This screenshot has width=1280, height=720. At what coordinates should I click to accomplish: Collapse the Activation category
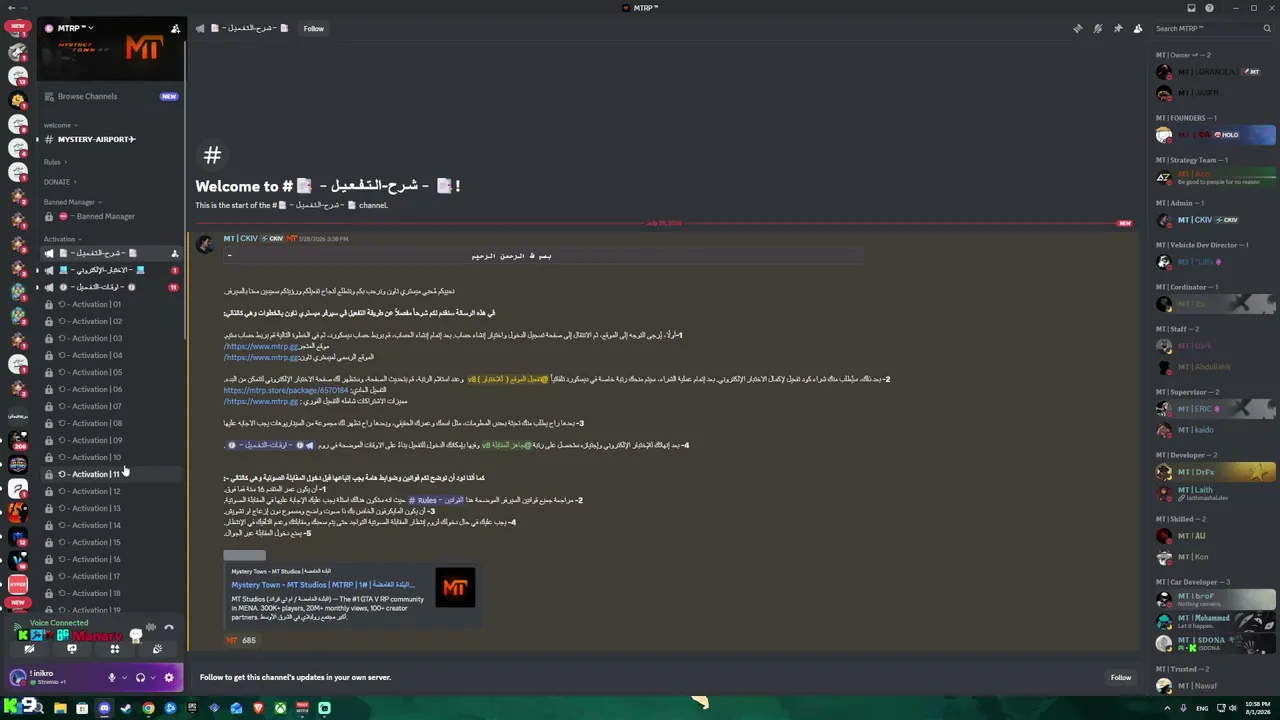click(62, 239)
